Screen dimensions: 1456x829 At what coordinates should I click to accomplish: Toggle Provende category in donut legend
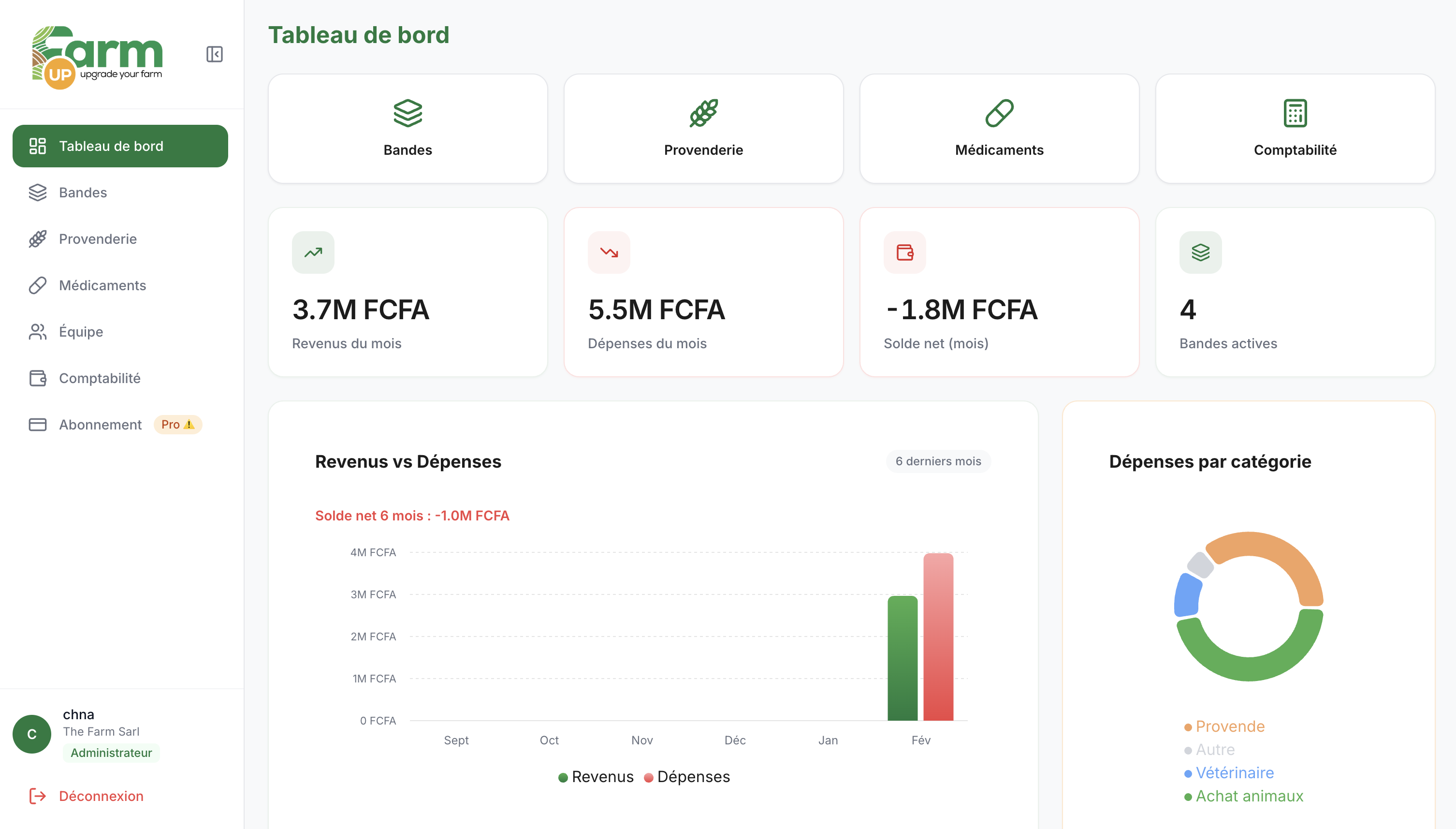1224,726
